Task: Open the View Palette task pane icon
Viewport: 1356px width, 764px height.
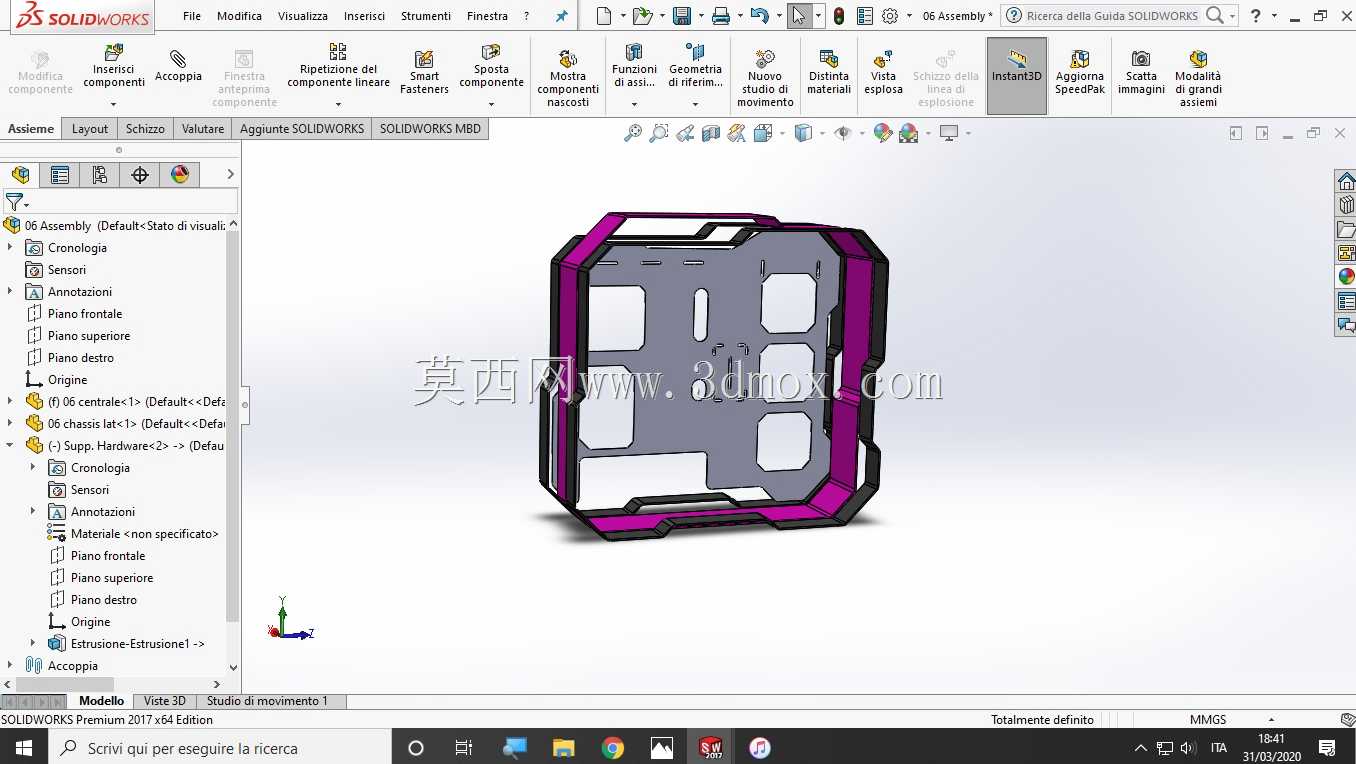Action: tap(1346, 253)
